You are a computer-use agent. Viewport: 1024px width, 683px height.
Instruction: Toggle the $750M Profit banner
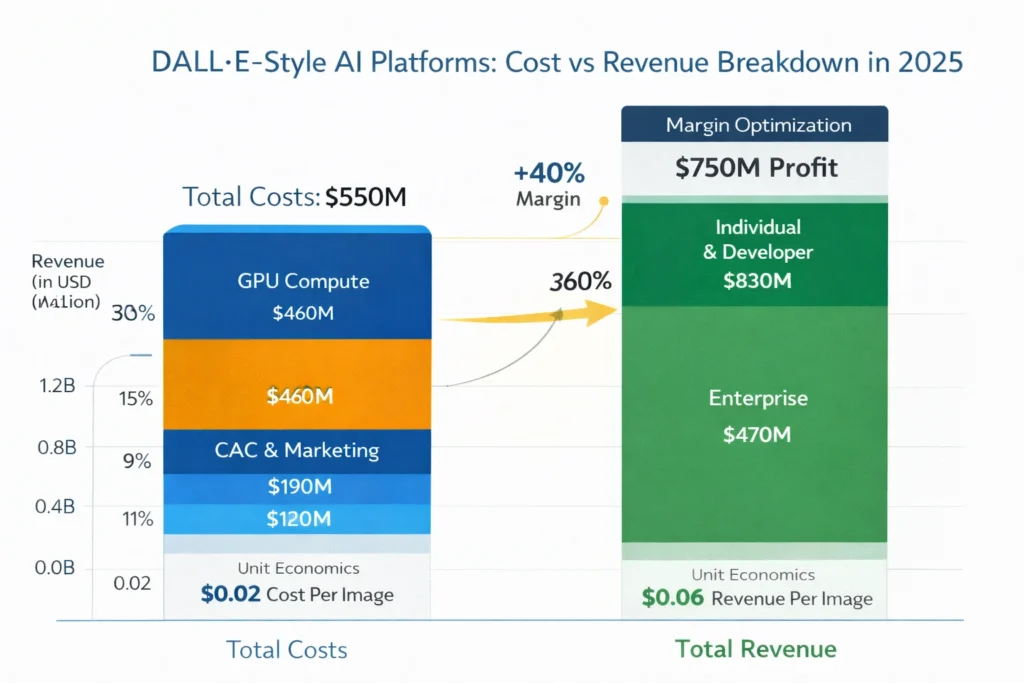(755, 168)
